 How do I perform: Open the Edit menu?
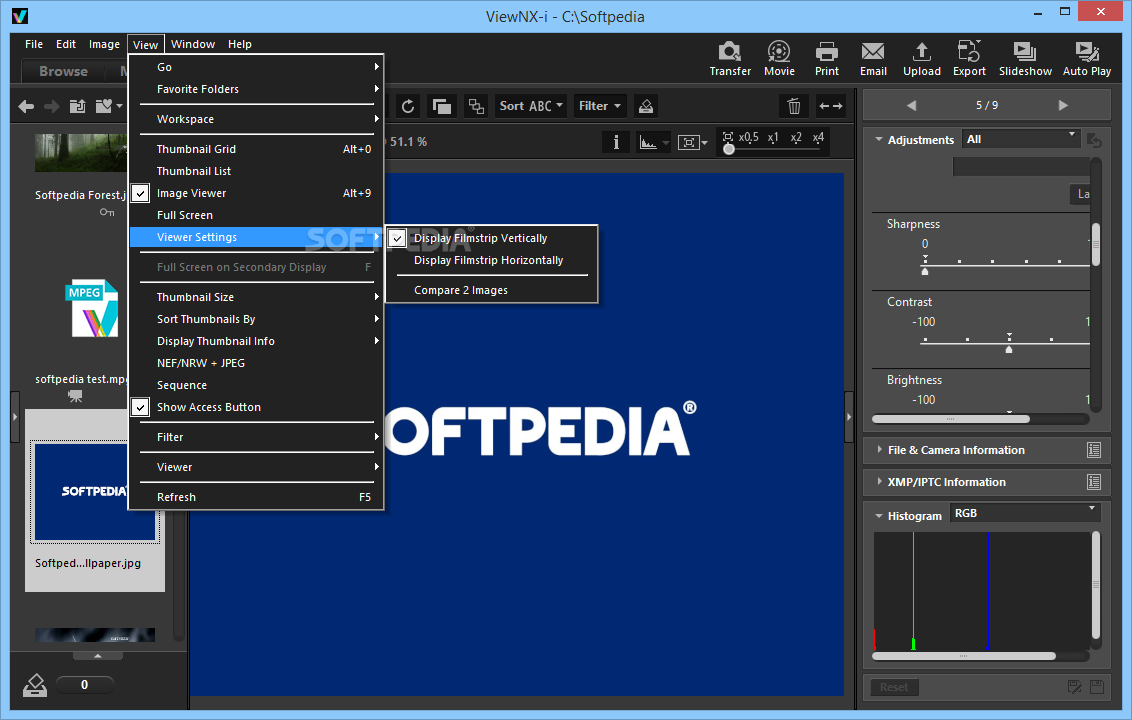66,44
